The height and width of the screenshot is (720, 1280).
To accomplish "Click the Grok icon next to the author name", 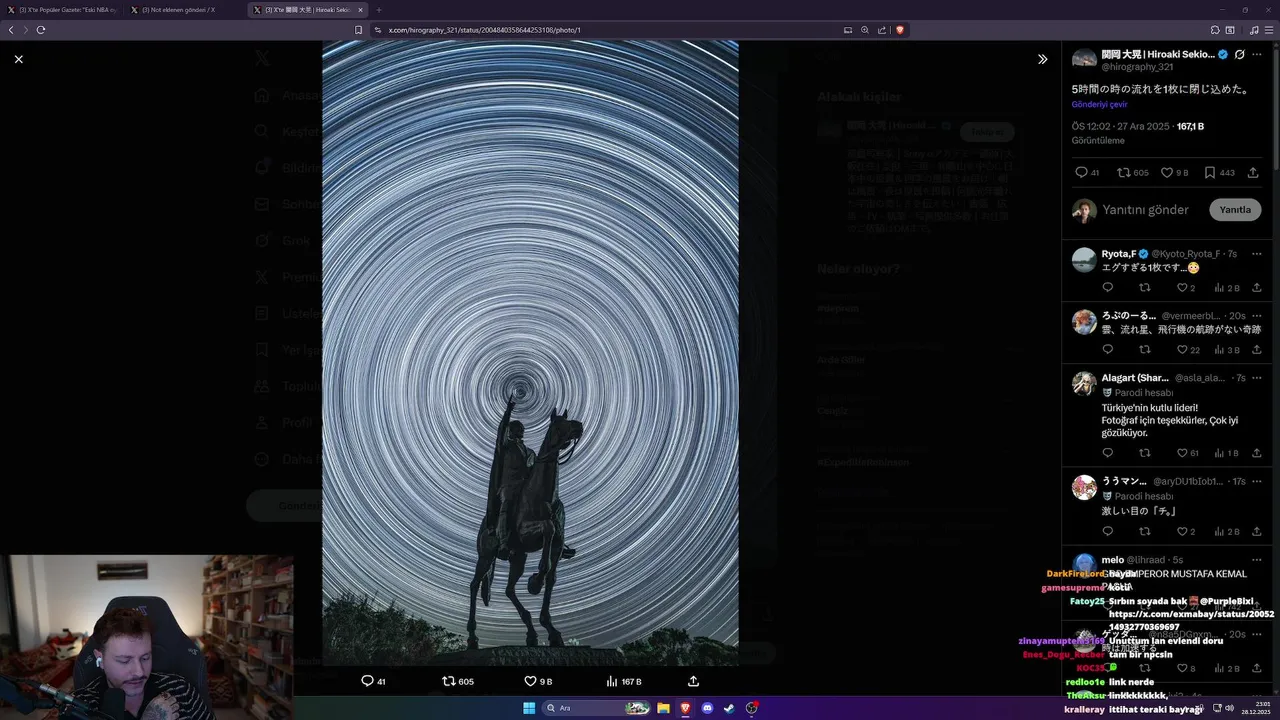I will tap(1239, 54).
